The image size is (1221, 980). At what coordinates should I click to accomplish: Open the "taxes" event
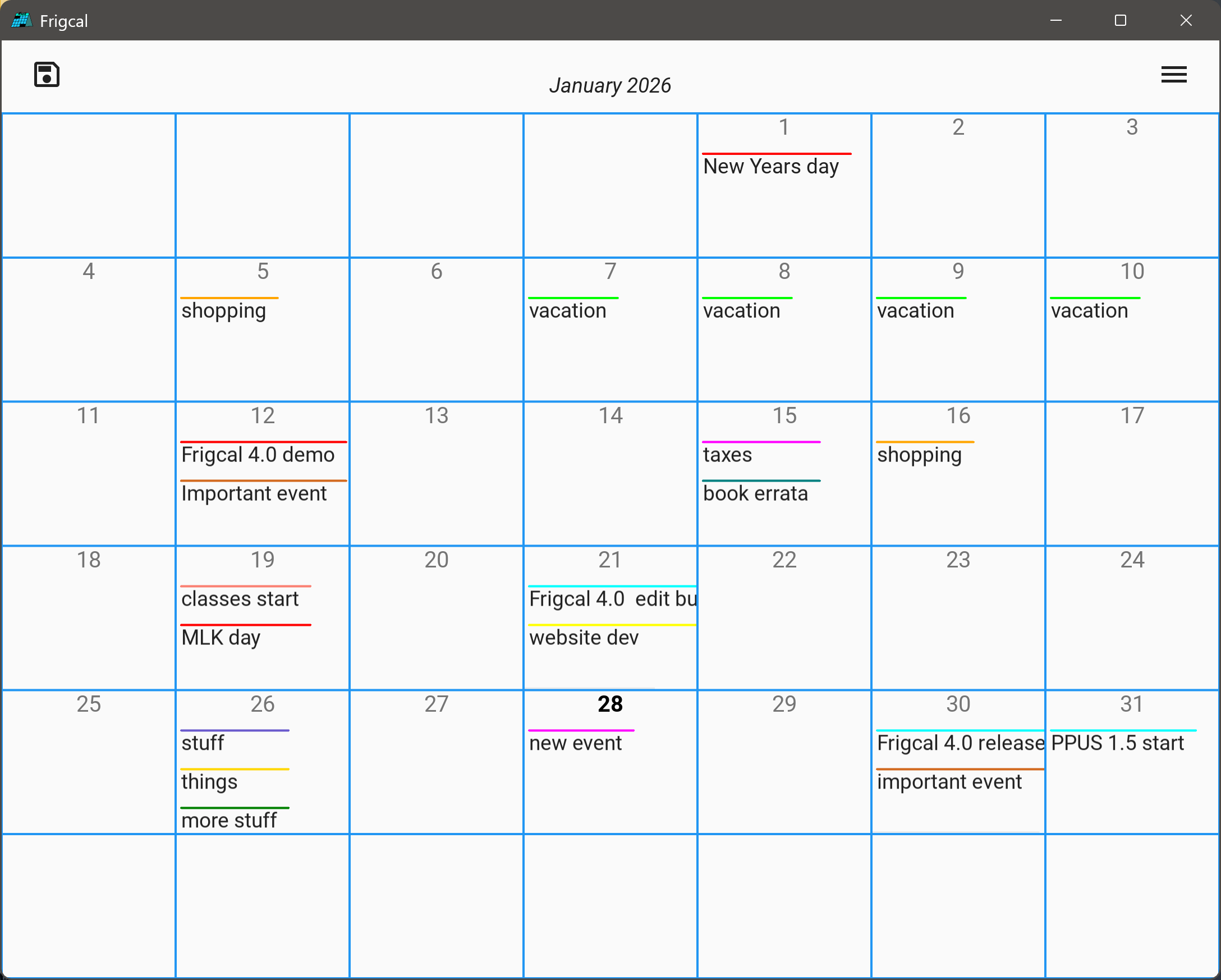(727, 455)
